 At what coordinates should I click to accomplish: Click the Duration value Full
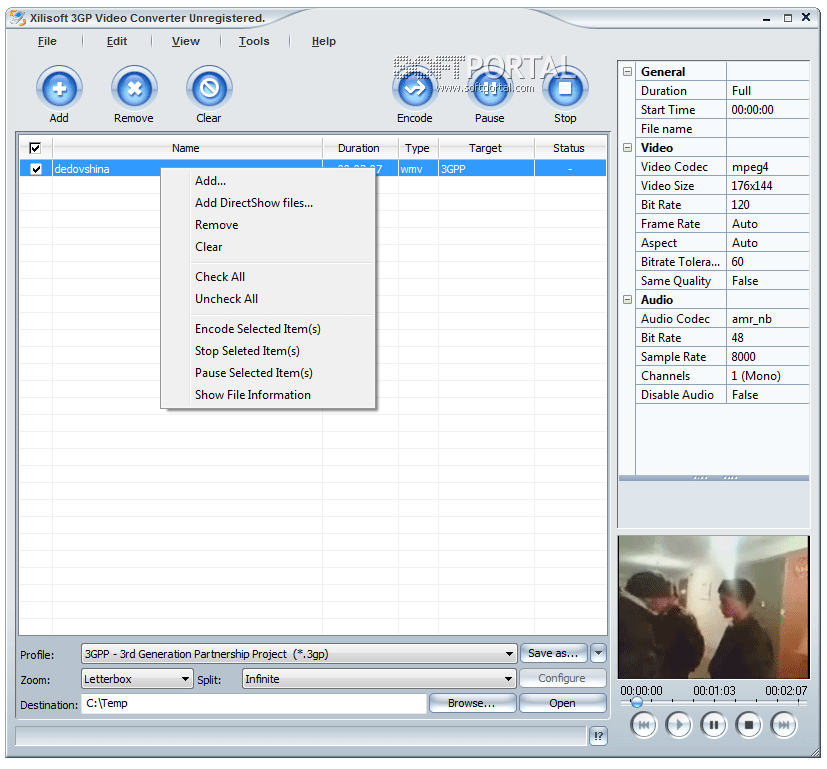click(767, 91)
